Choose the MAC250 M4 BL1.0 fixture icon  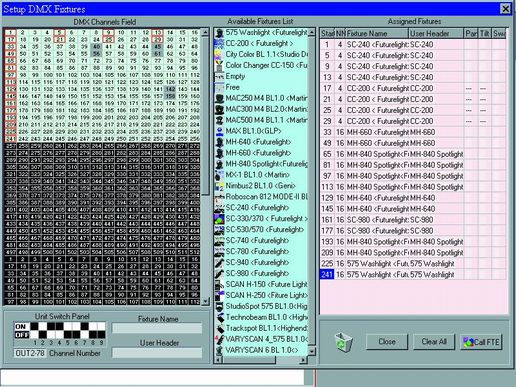pyautogui.click(x=219, y=98)
